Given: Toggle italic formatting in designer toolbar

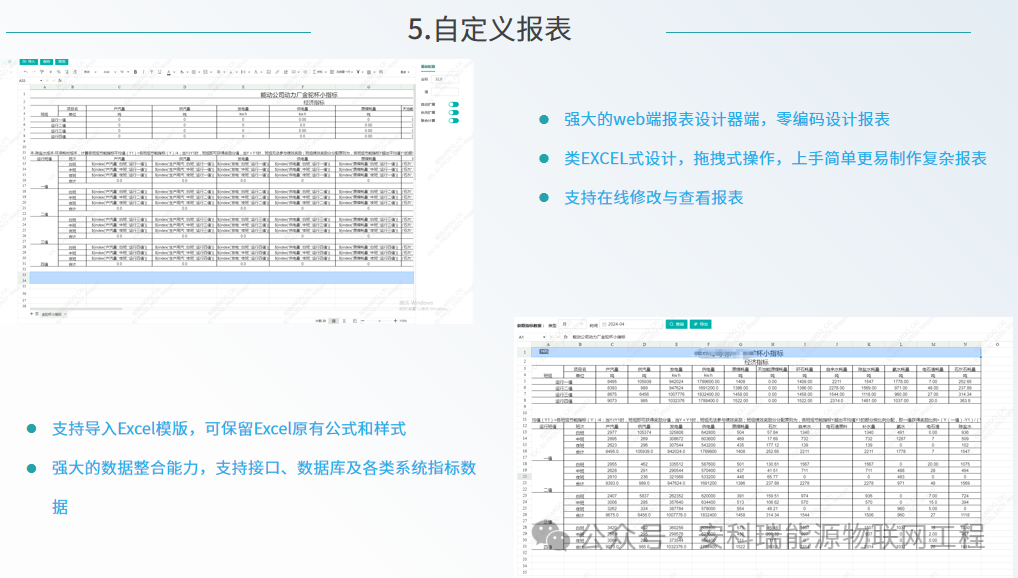Looking at the screenshot, I should (x=143, y=72).
